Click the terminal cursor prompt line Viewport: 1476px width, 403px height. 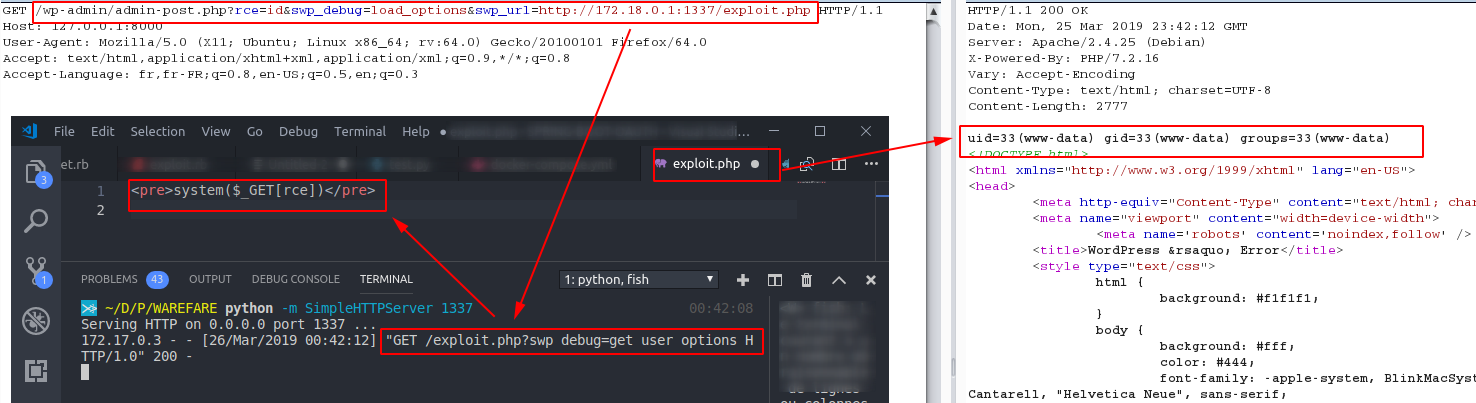[x=86, y=372]
